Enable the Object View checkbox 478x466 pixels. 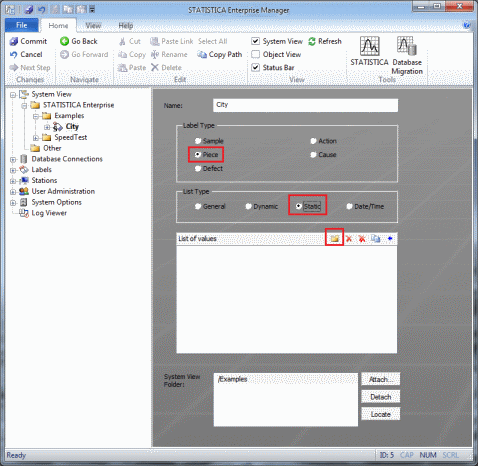pyautogui.click(x=255, y=54)
